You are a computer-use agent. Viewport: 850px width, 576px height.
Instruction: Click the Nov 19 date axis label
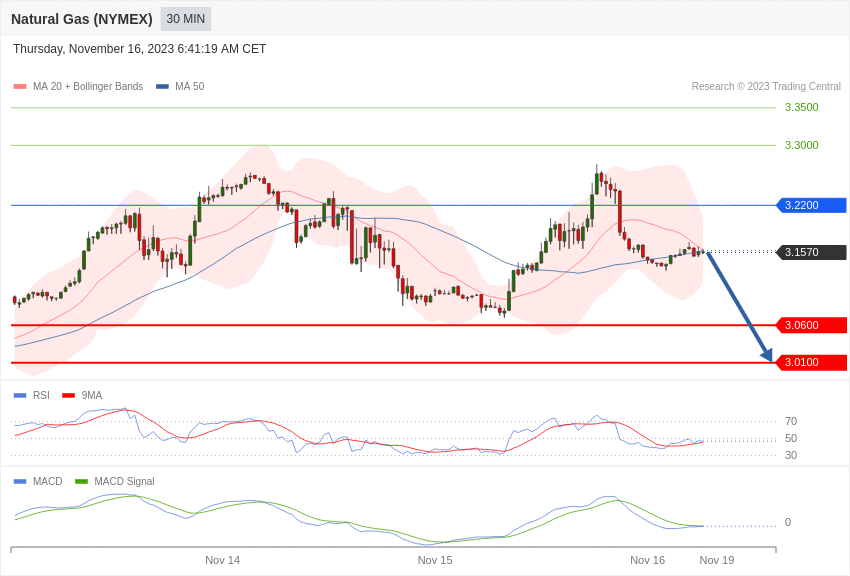717,560
